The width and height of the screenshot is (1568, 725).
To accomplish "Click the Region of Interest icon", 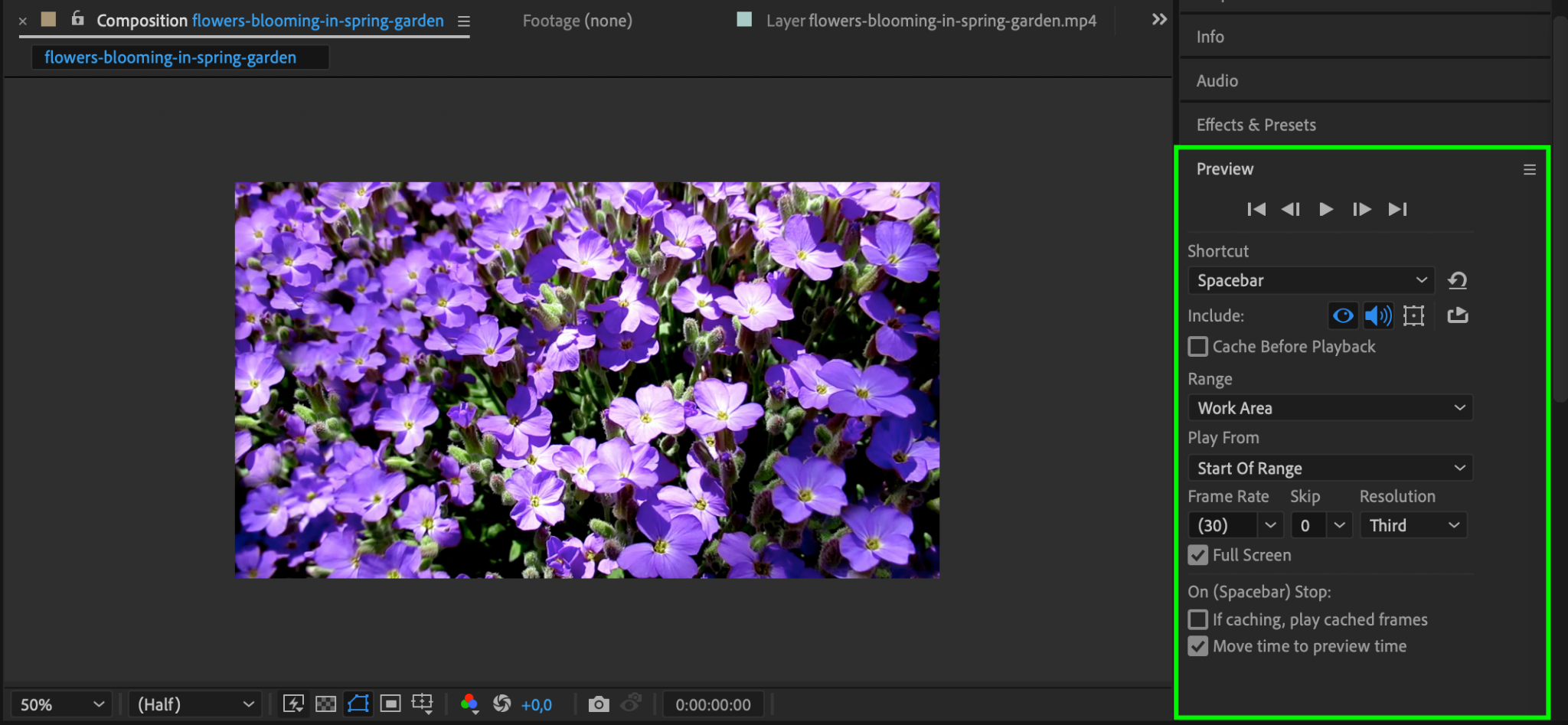I will pos(390,704).
